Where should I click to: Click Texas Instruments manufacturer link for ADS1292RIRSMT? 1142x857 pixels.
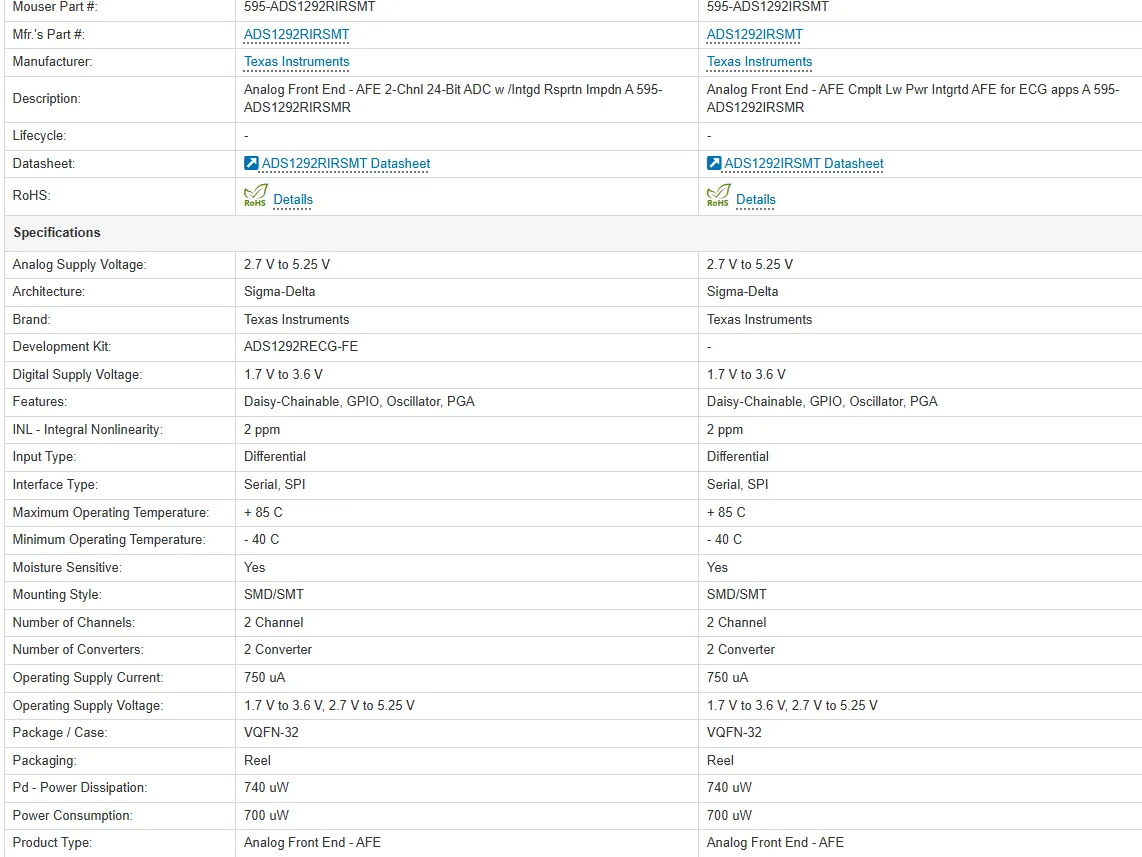[296, 62]
